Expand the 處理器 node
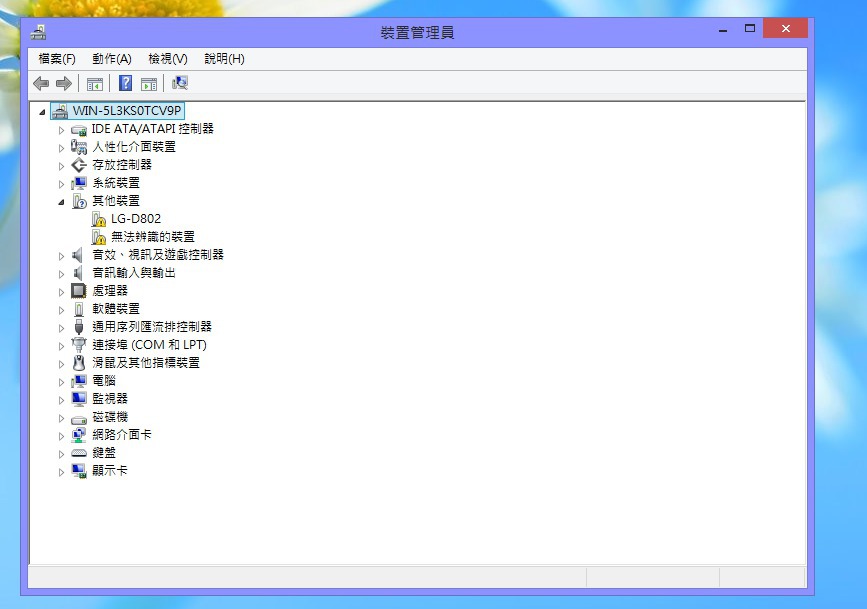Screen dimensions: 867x609 point(61,292)
